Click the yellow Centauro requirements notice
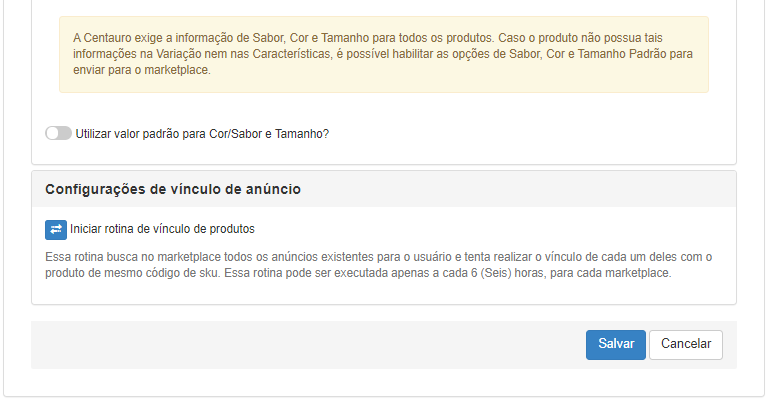This screenshot has width=770, height=402. 384,54
